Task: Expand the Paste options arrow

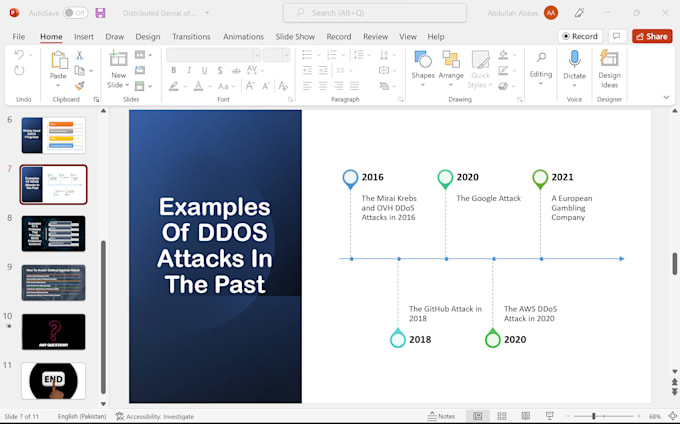Action: [58, 85]
